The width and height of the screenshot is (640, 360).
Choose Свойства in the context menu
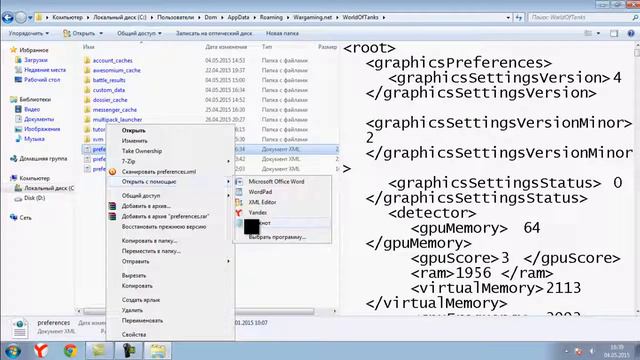coord(134,335)
